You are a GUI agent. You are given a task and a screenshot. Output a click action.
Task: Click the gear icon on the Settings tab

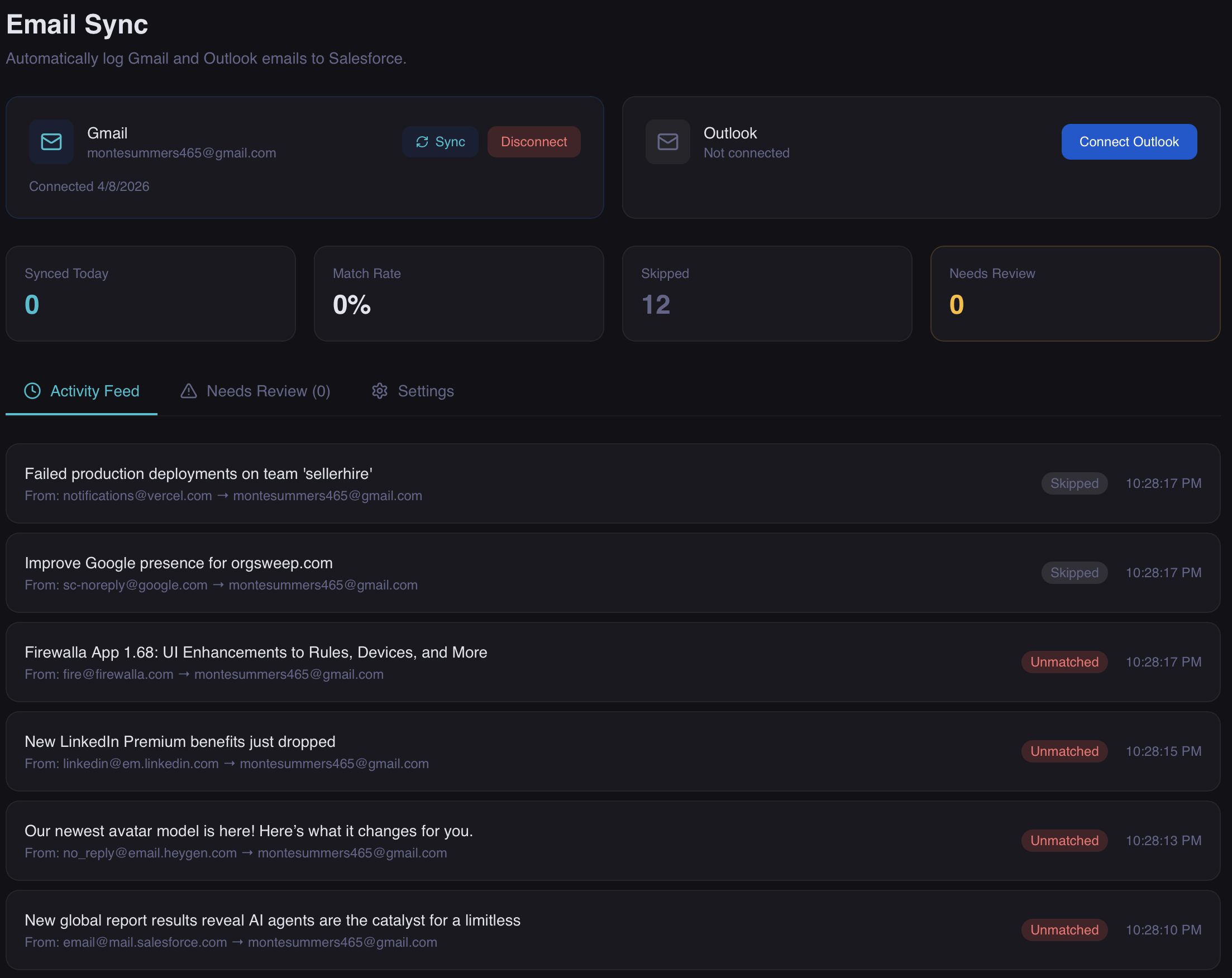click(x=380, y=391)
